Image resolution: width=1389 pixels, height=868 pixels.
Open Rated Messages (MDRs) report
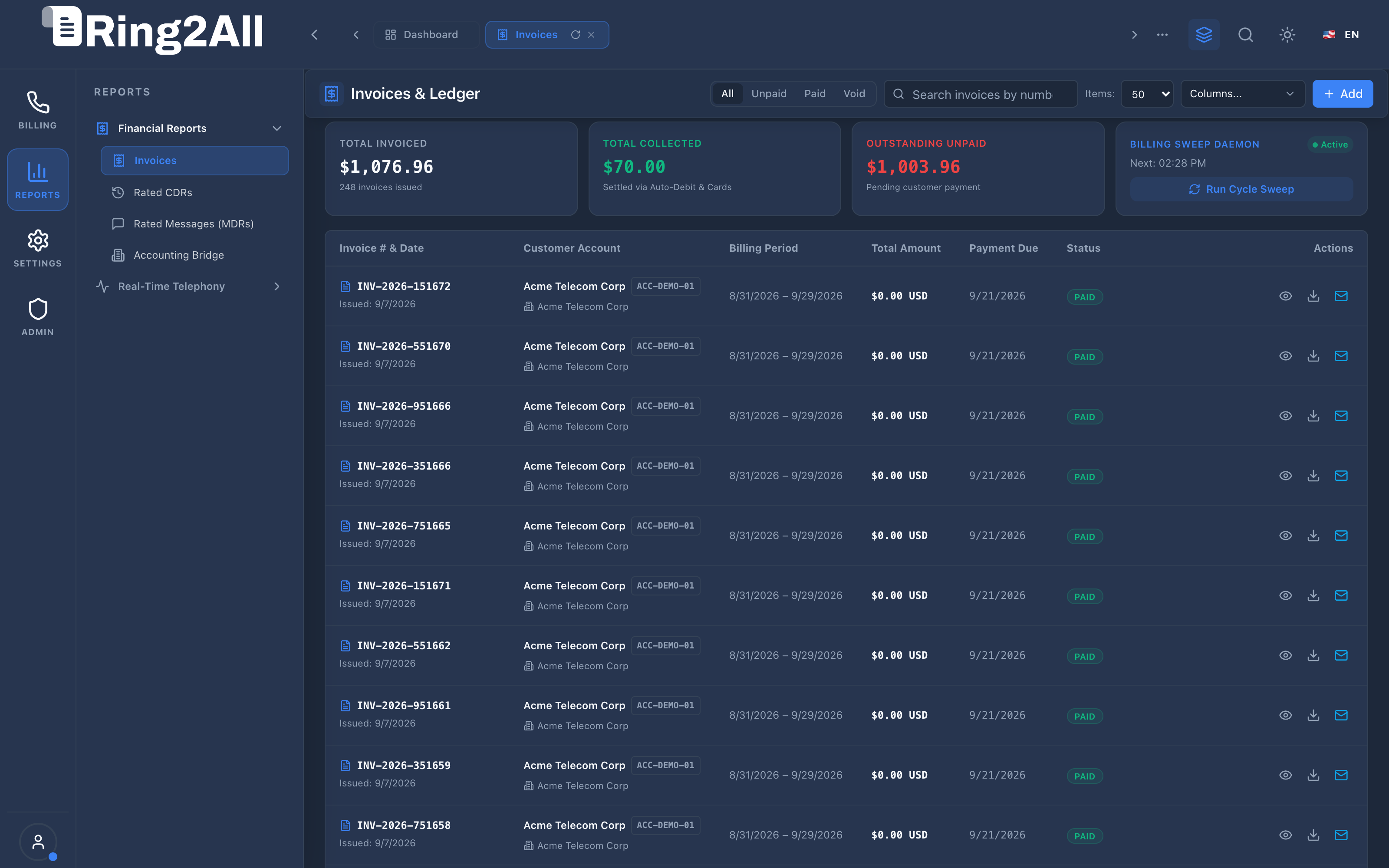[194, 224]
